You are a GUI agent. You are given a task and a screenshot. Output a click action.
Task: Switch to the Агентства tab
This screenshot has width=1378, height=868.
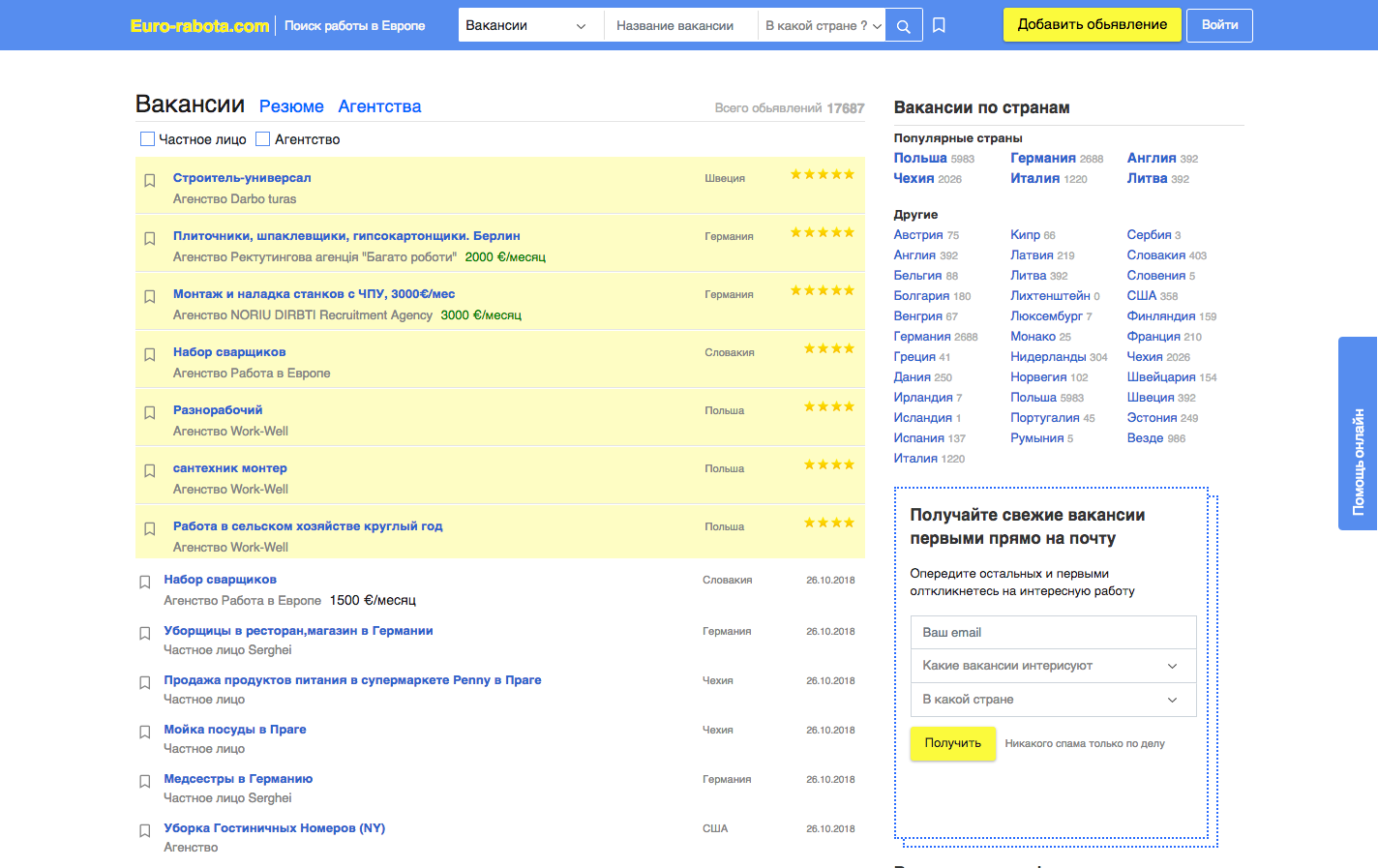point(379,106)
